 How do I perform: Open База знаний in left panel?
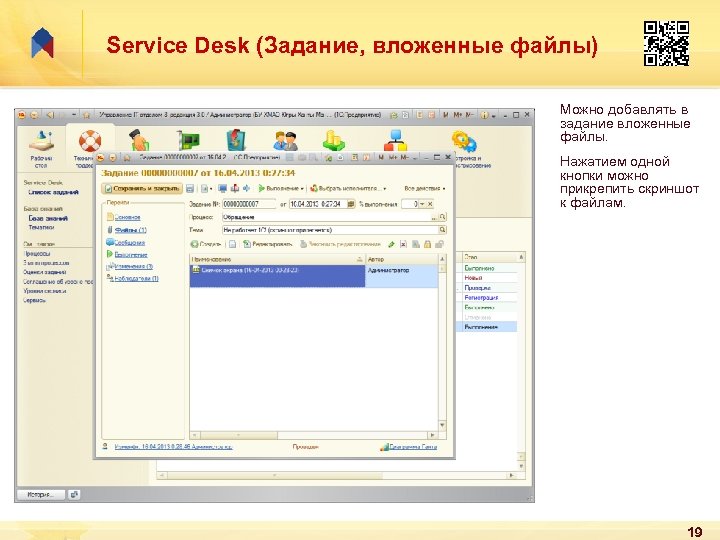[48, 219]
